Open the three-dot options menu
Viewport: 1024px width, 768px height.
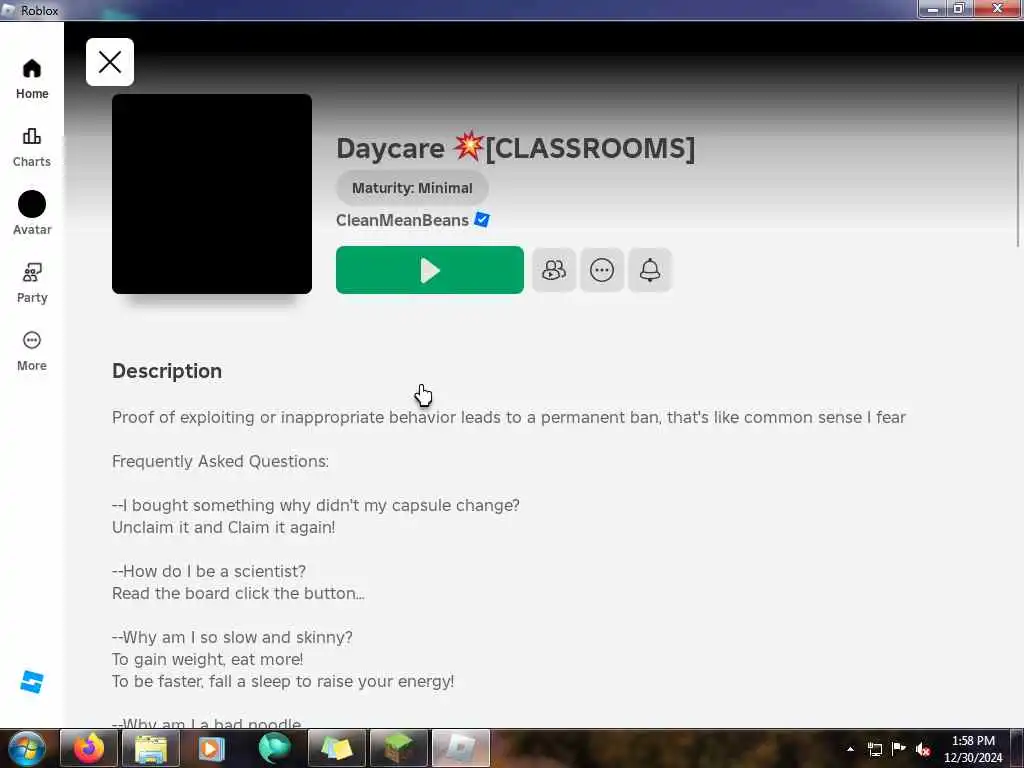pos(601,270)
